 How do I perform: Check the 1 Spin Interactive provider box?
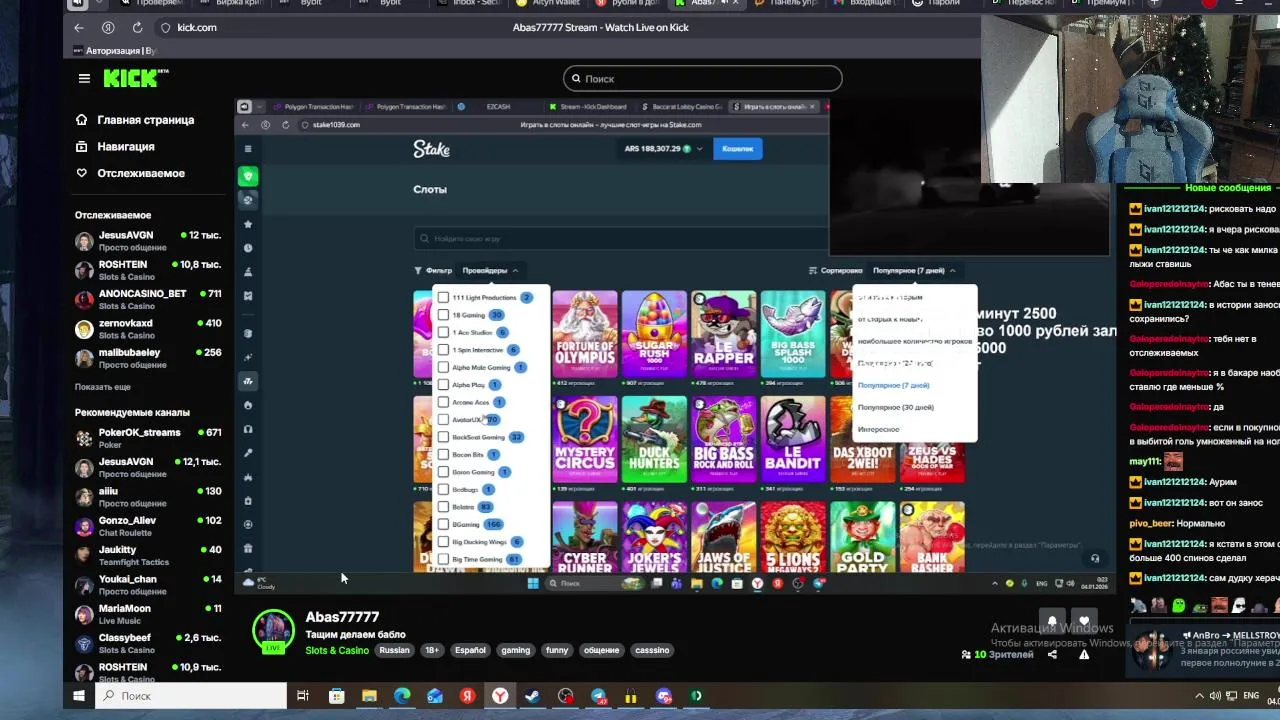click(443, 350)
